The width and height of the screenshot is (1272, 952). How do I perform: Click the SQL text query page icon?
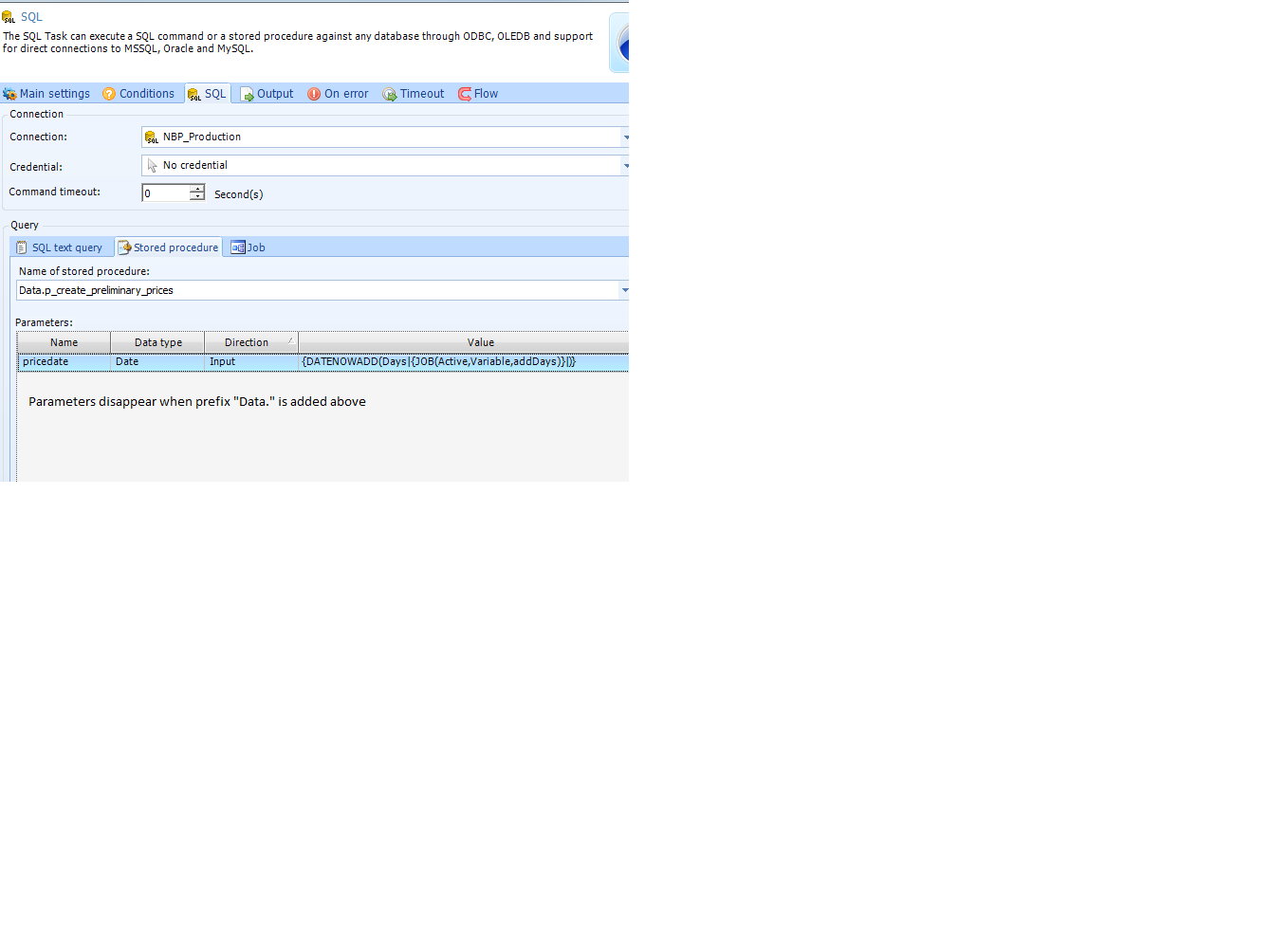[x=22, y=247]
